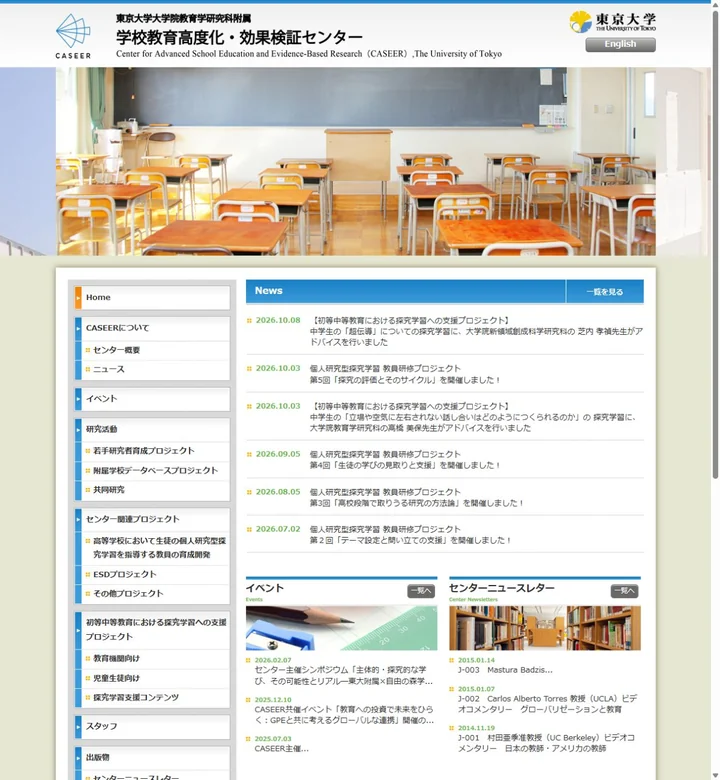Click the pencil and ruler event thumbnail
The image size is (720, 780).
pos(341,628)
